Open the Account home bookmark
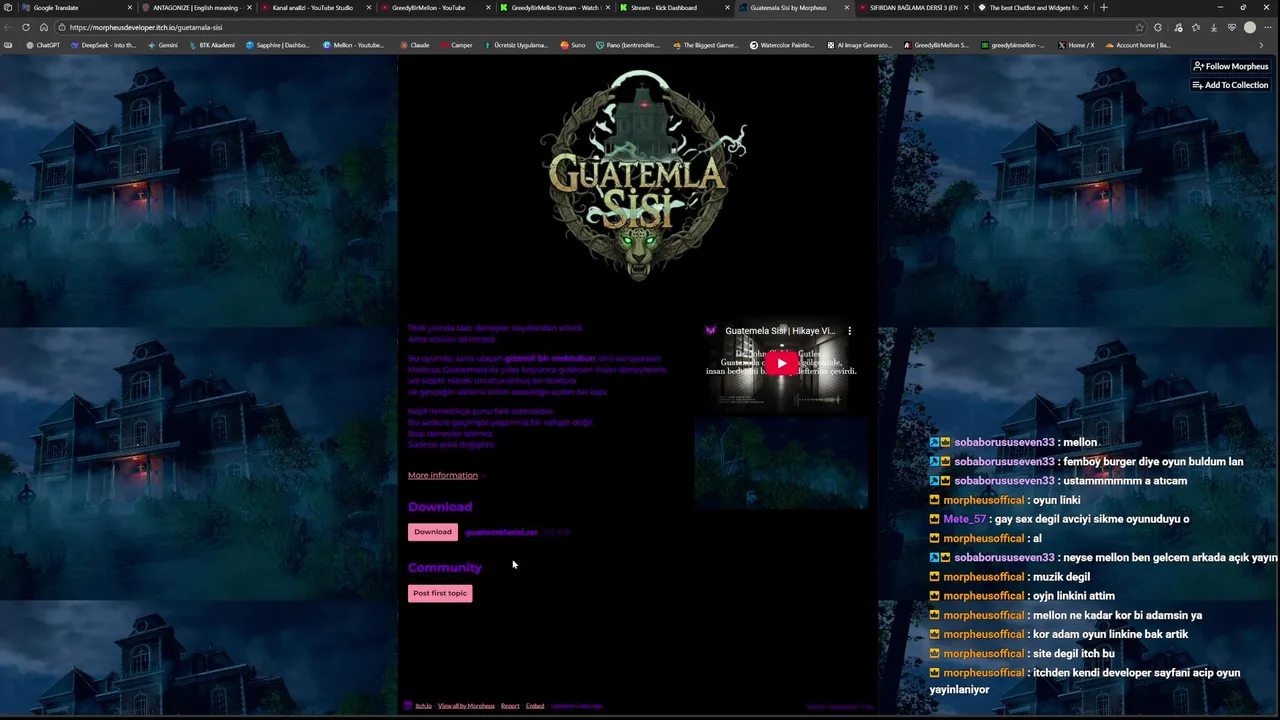 pos(1137,45)
